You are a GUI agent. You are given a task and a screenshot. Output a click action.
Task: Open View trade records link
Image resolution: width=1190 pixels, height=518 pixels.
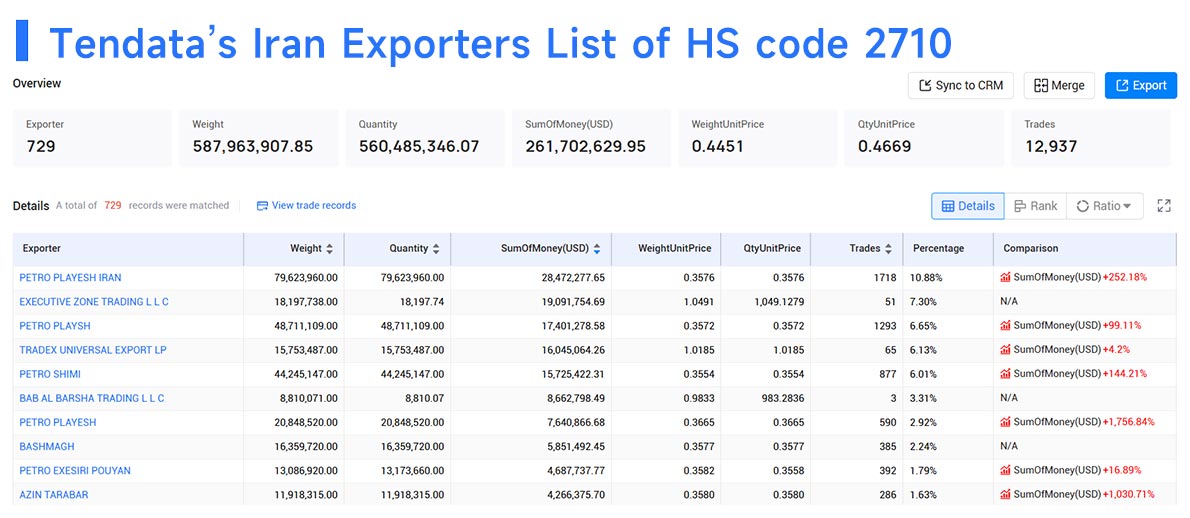[306, 206]
